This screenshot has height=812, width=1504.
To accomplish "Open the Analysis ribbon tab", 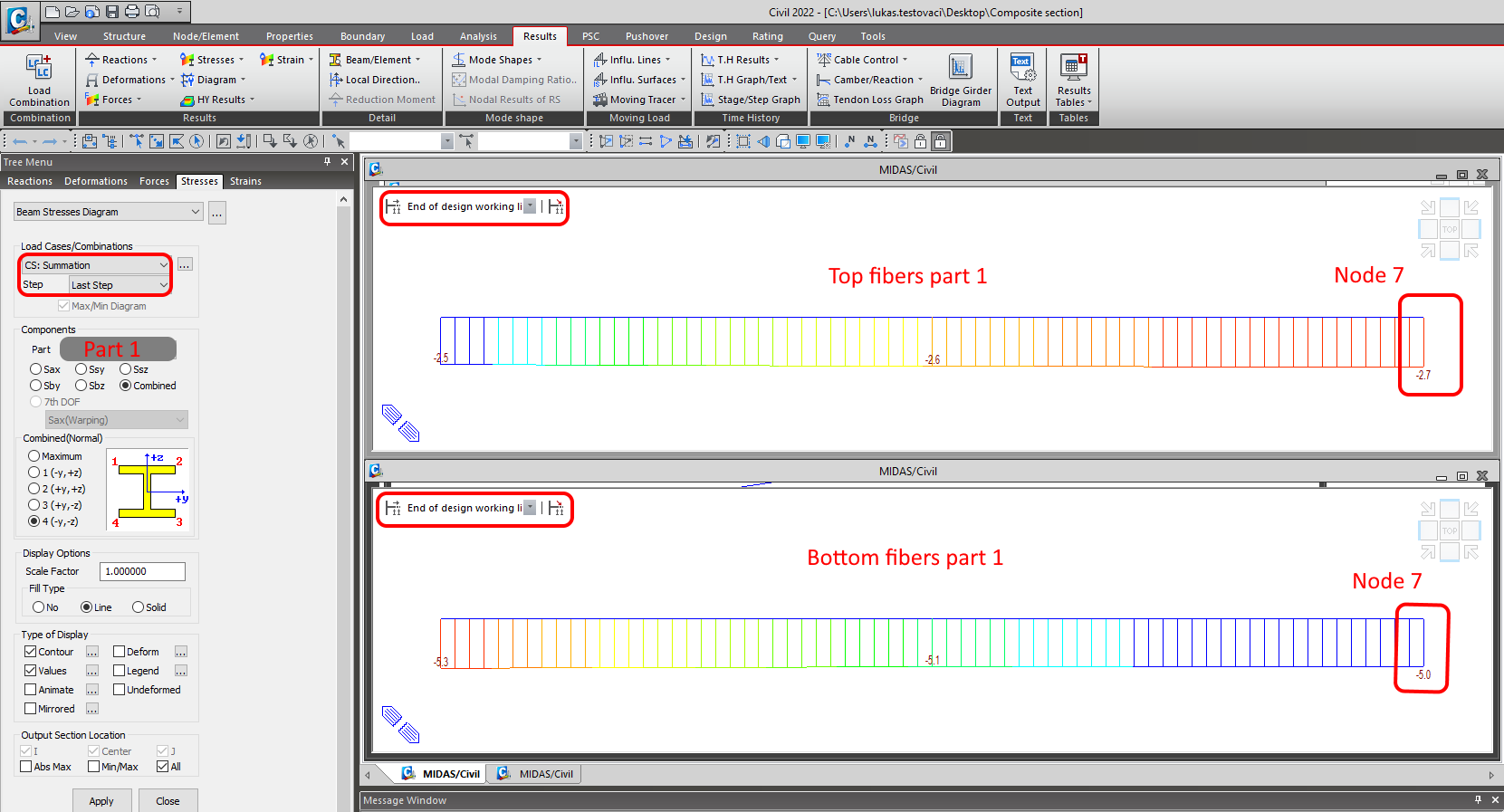I will [478, 36].
